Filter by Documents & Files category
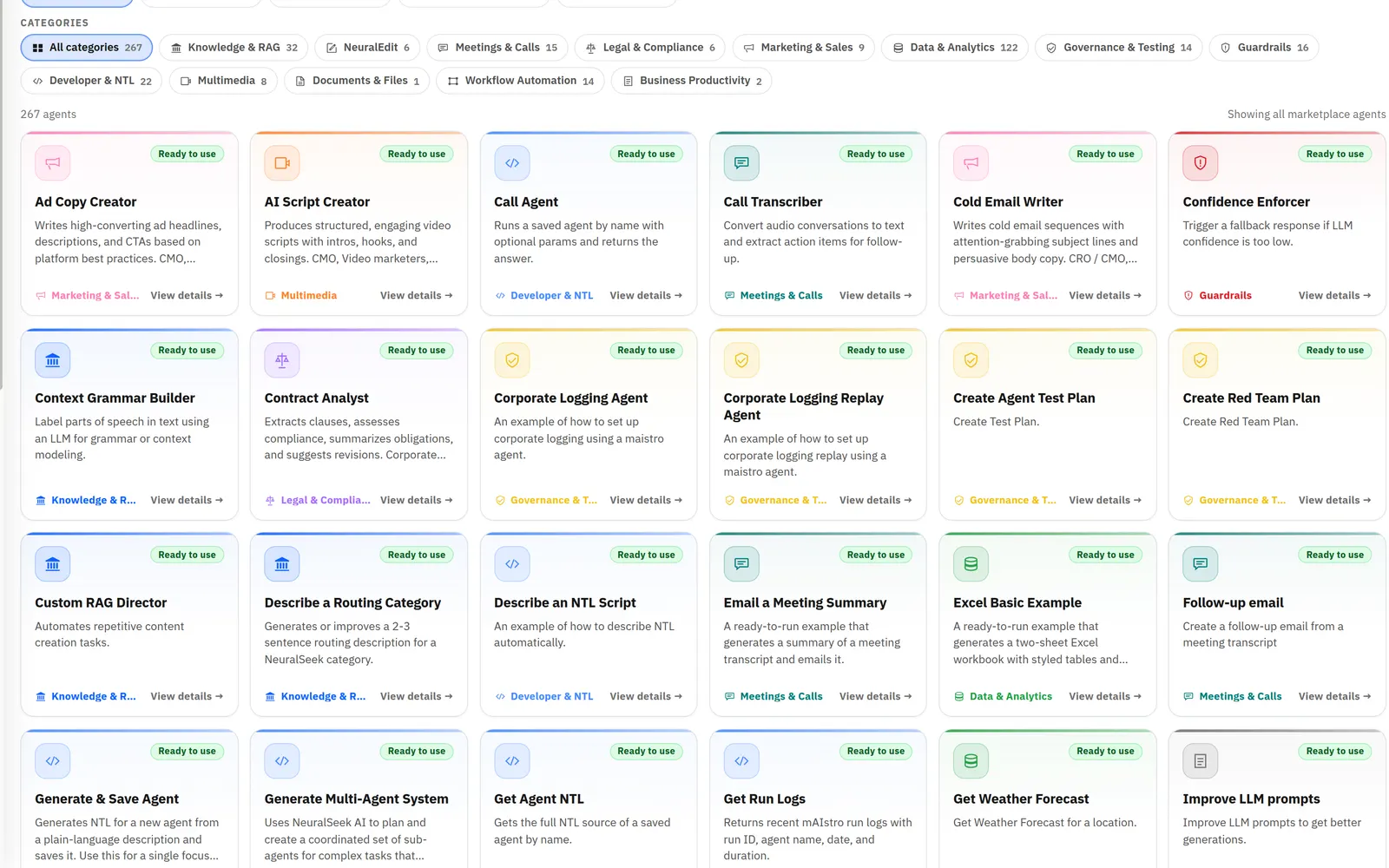The image size is (1389, 868). (357, 81)
